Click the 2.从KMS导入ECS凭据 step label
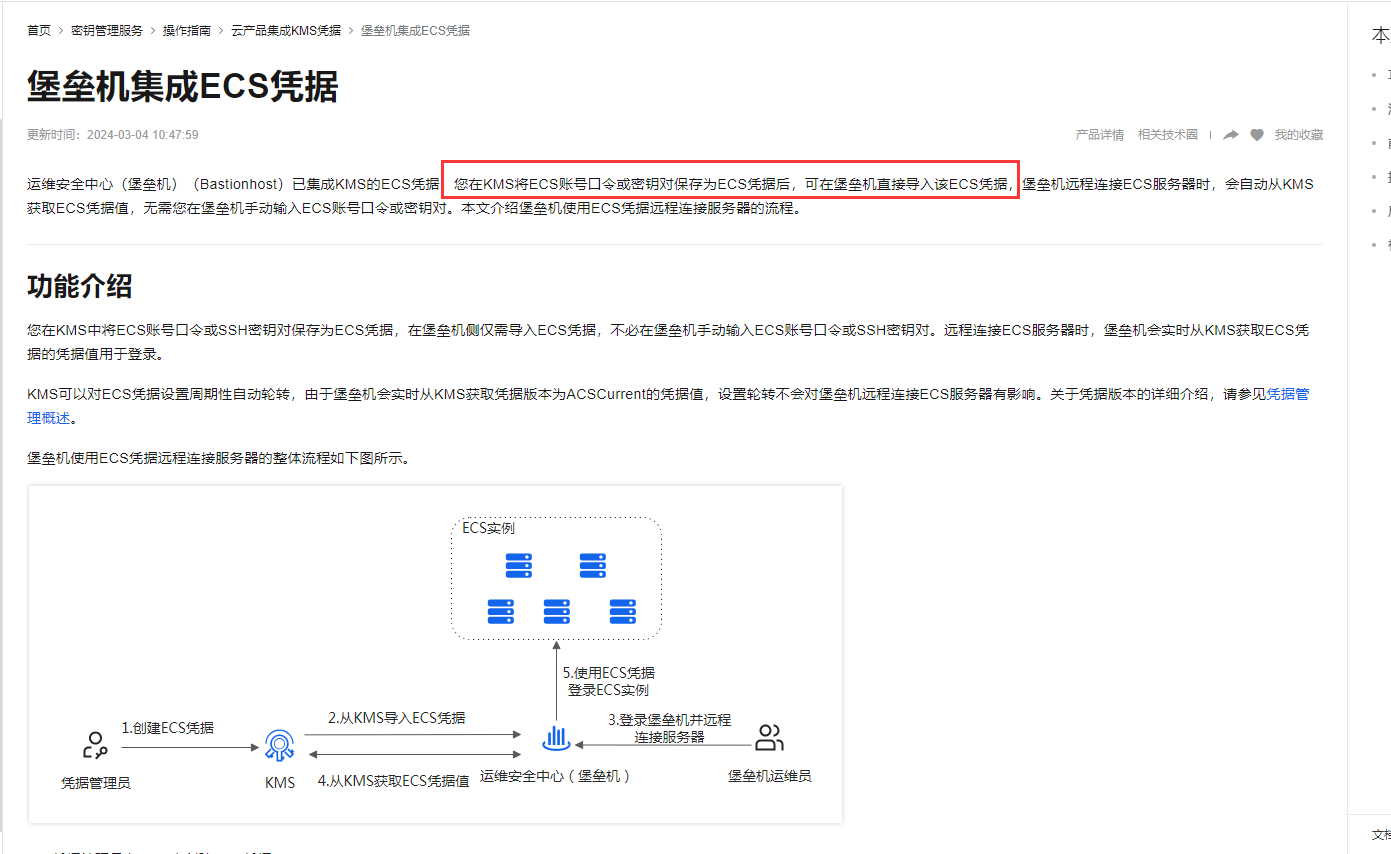1391x854 pixels. point(397,718)
